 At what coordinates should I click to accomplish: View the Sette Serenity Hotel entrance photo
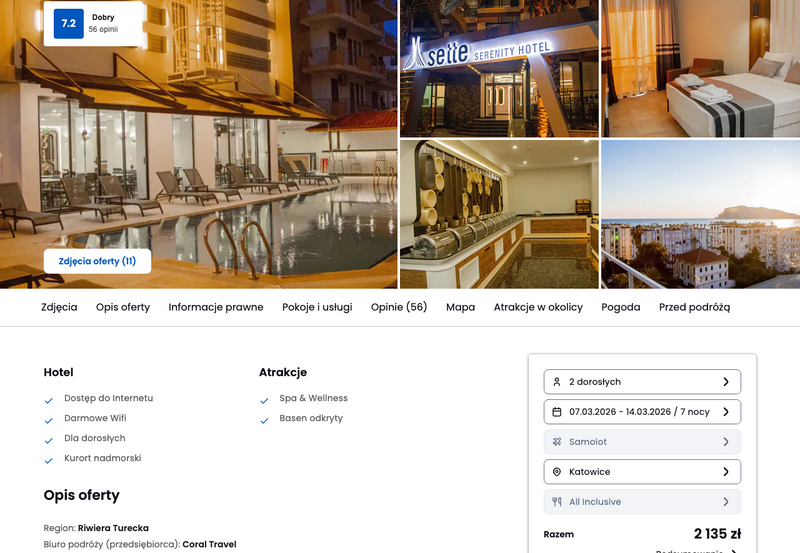tap(499, 68)
